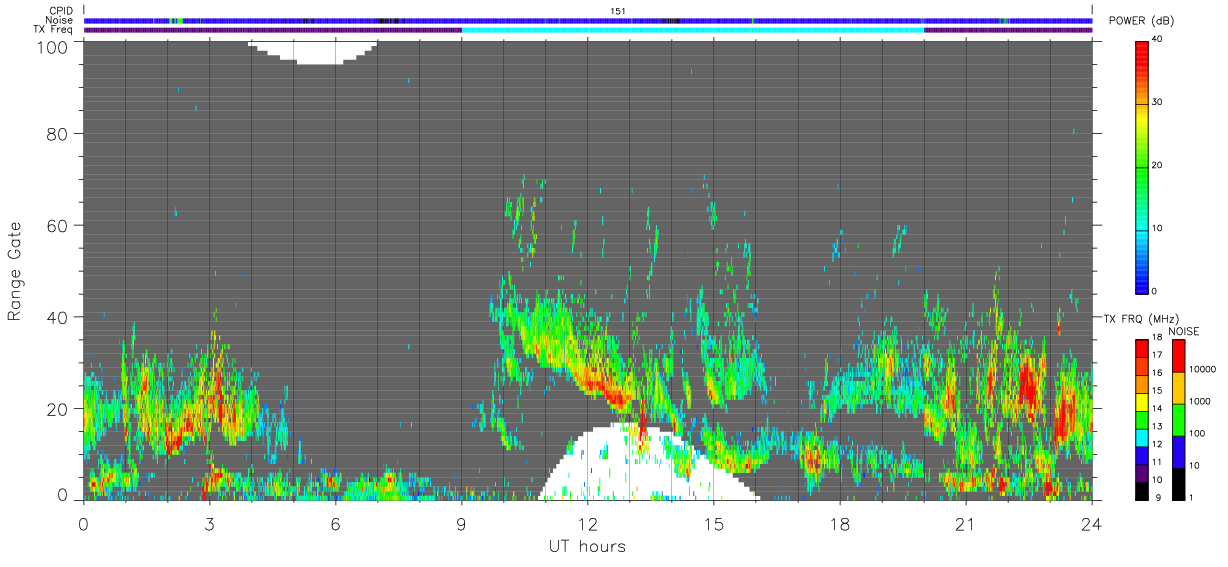Viewport: 1228px width, 567px height.
Task: Click the 21 tick on UT hours axis
Action: coord(966,523)
